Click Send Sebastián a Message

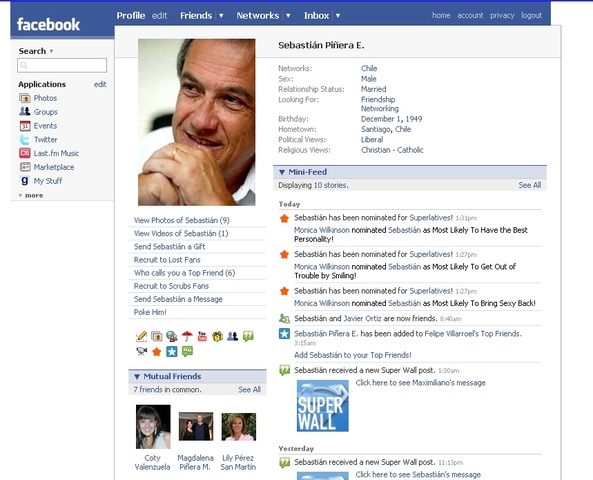tap(178, 299)
